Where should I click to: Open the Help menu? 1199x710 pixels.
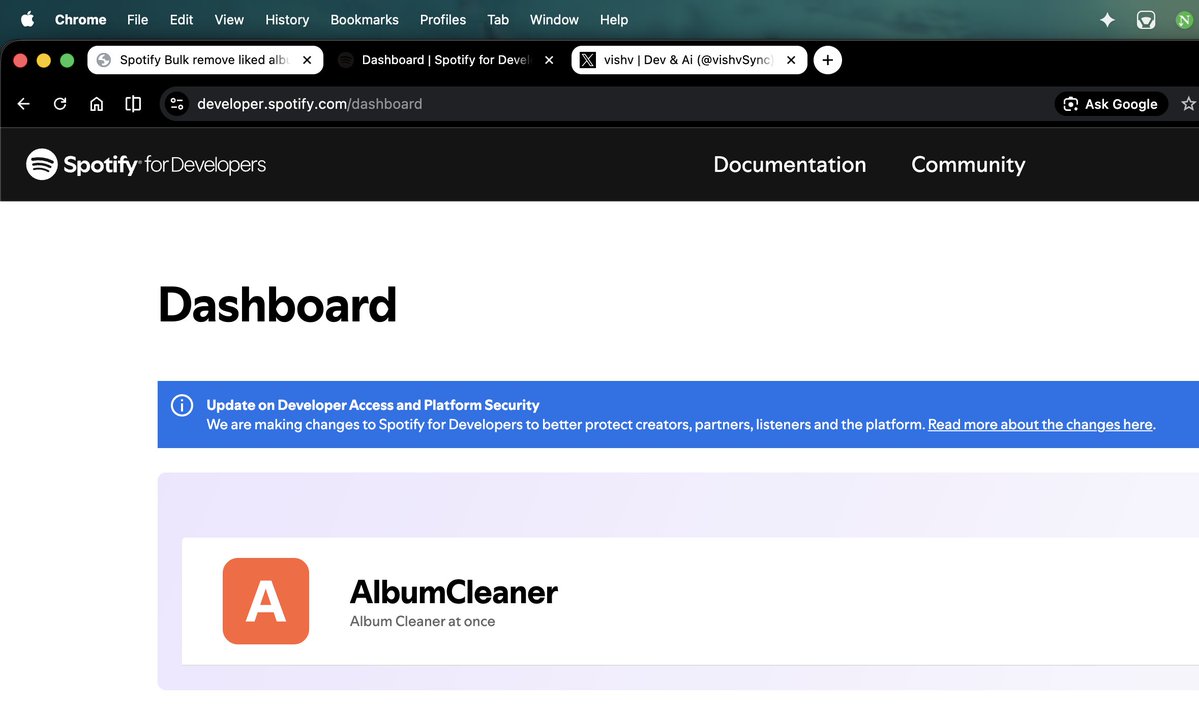click(x=613, y=19)
